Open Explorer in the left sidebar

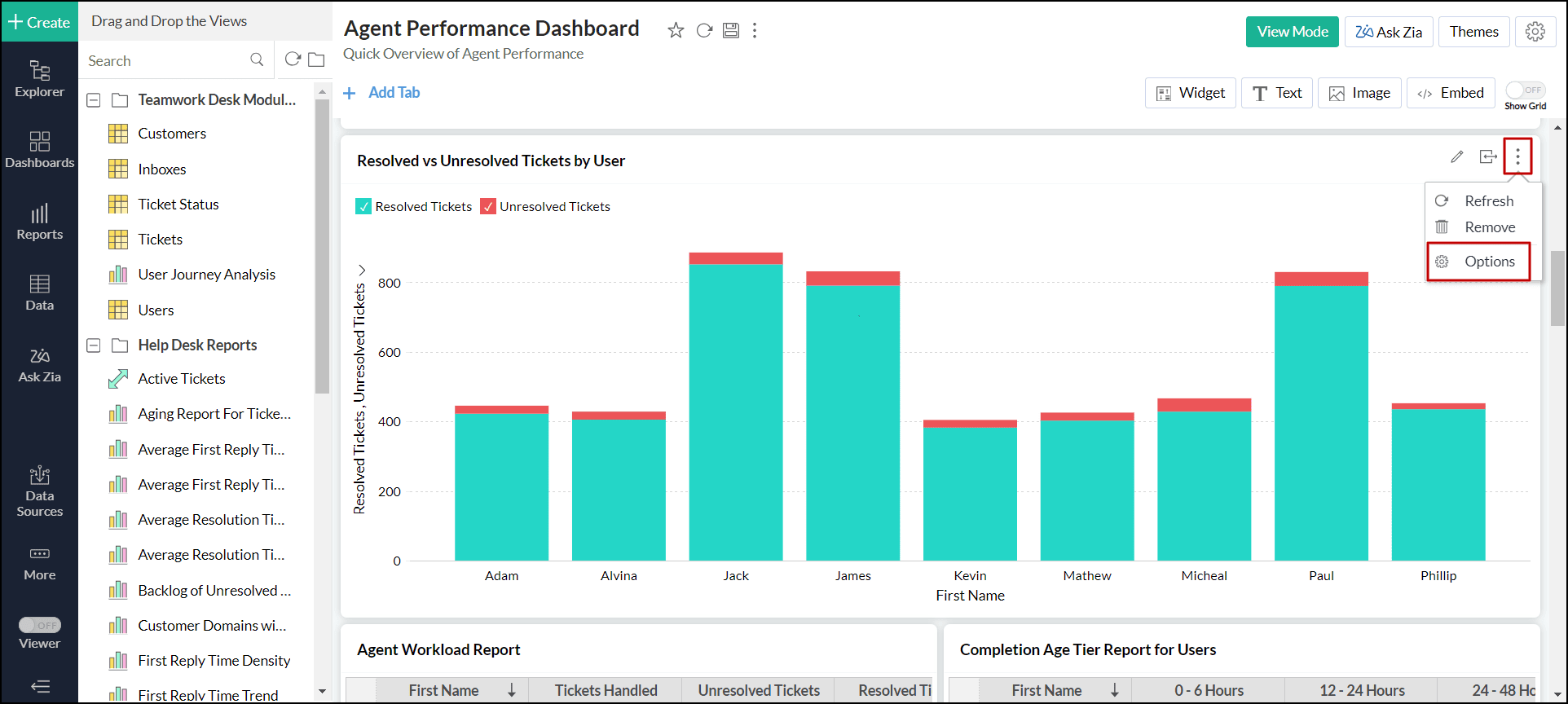coord(39,79)
